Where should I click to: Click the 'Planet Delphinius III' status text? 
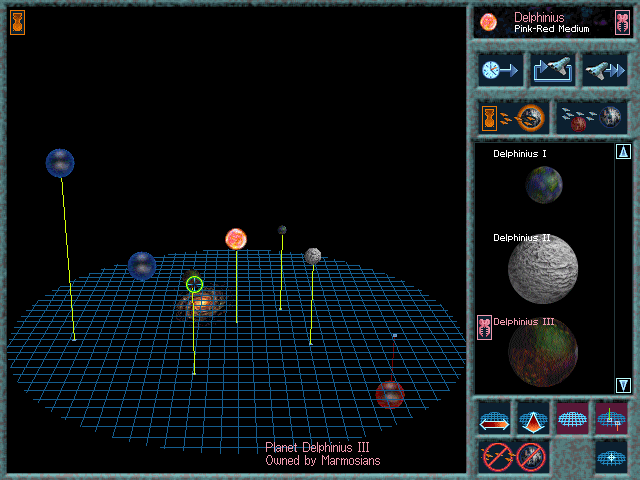317,447
